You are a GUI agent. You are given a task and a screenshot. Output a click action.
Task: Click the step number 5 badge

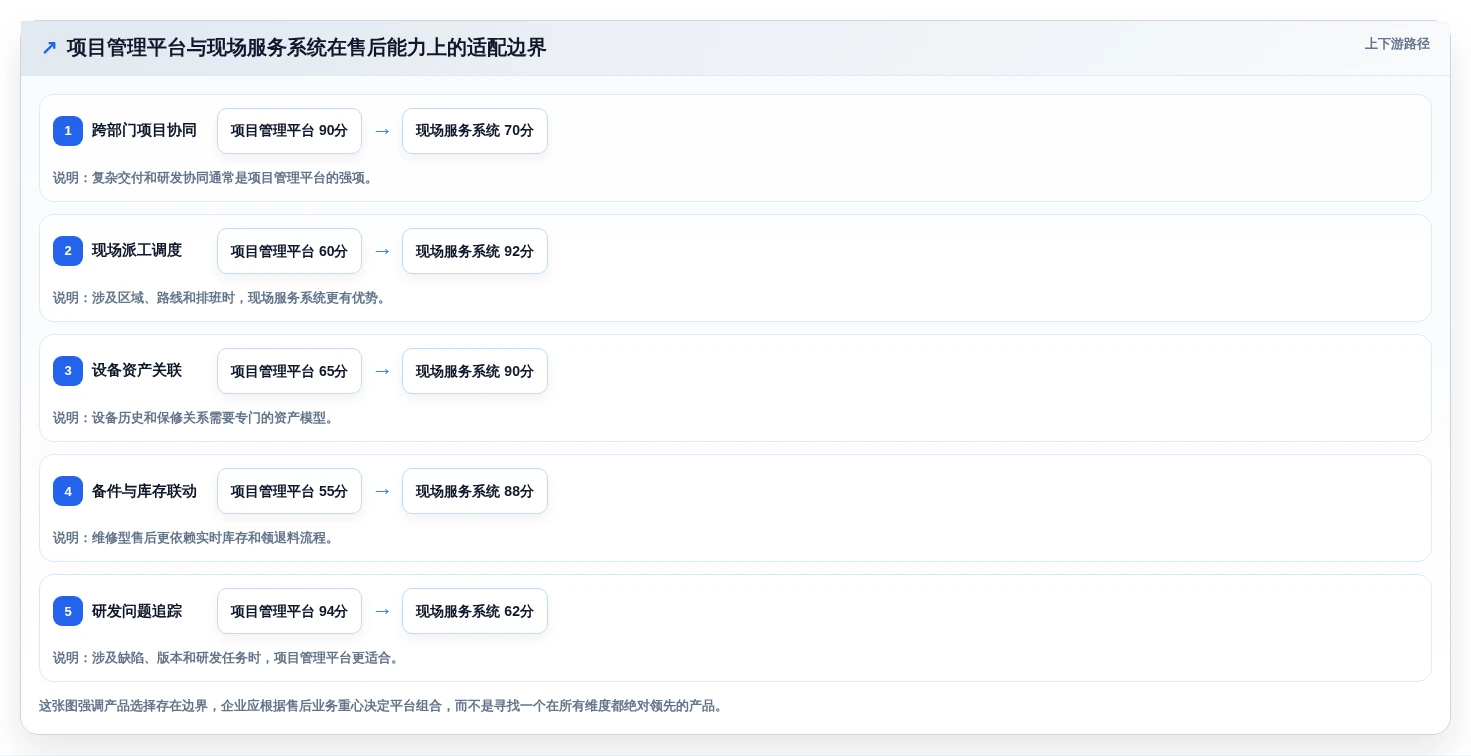[x=68, y=611]
